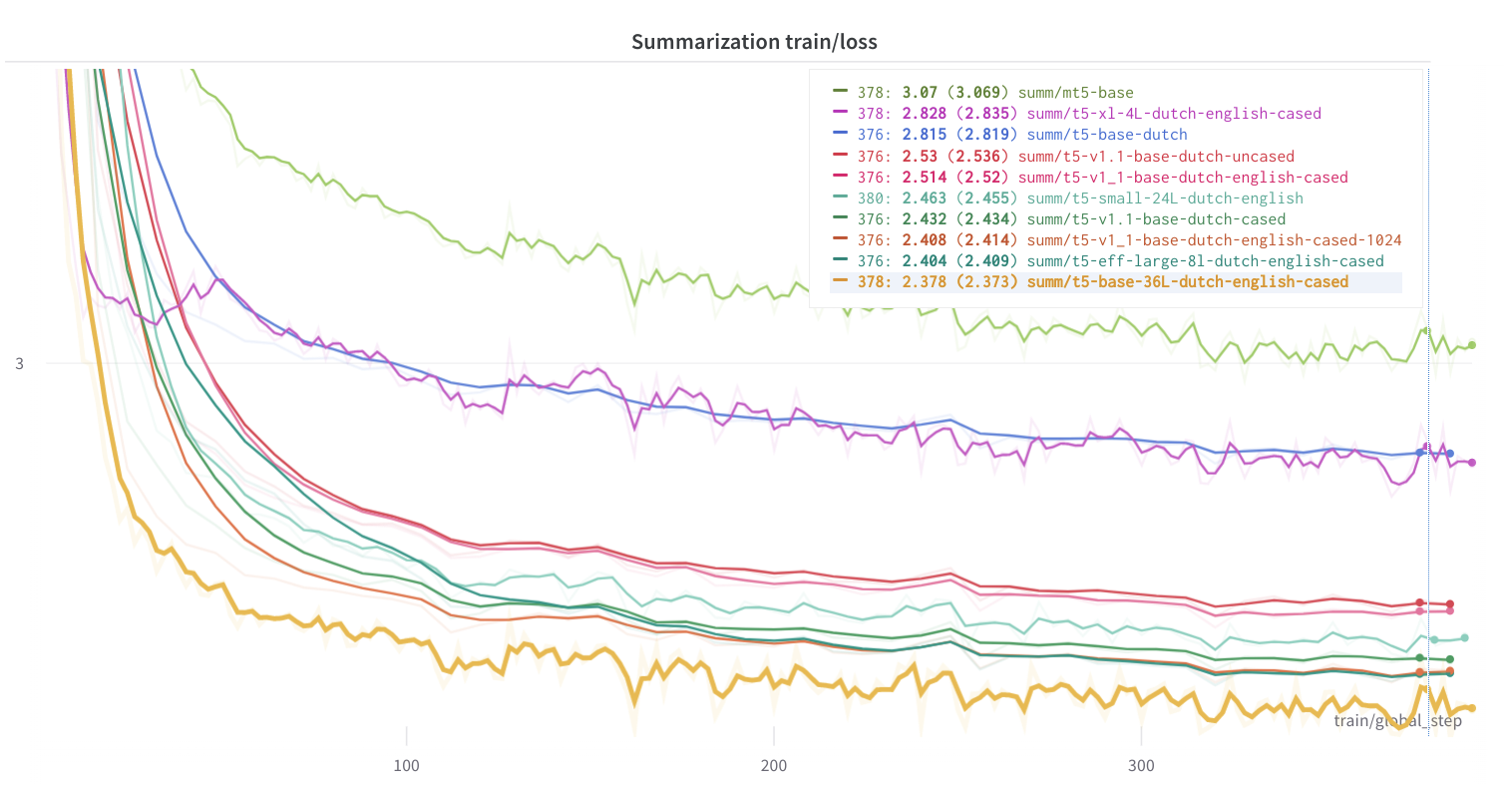
Task: Click the x-axis tick label 100
Action: 406,766
